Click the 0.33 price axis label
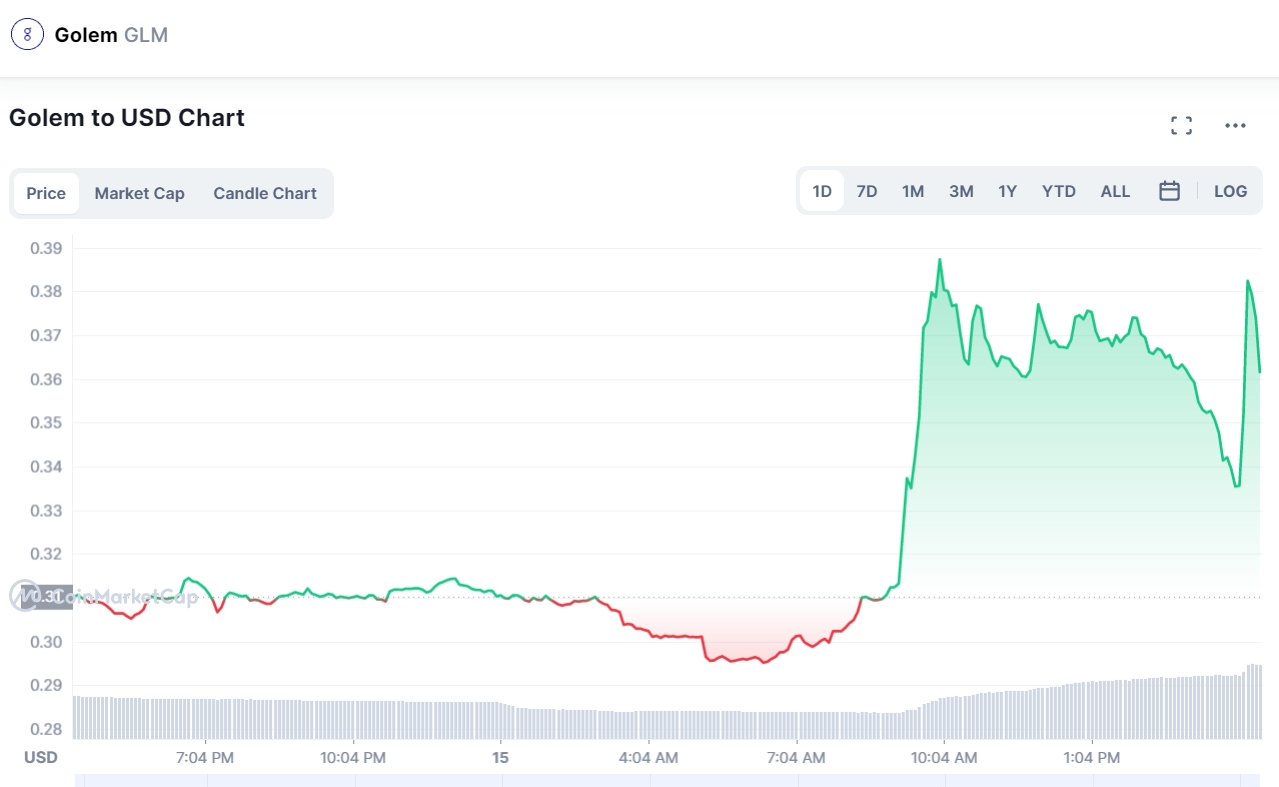 point(46,510)
